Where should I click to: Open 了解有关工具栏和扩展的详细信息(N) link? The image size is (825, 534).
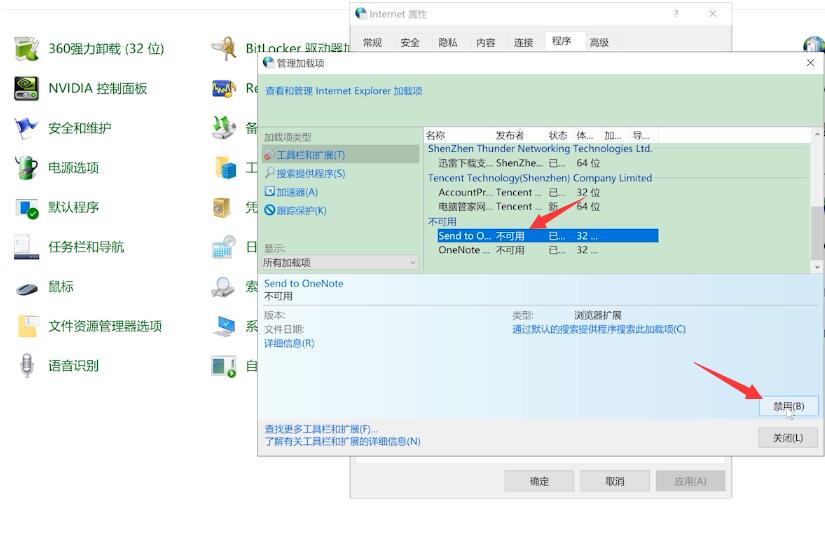[343, 441]
